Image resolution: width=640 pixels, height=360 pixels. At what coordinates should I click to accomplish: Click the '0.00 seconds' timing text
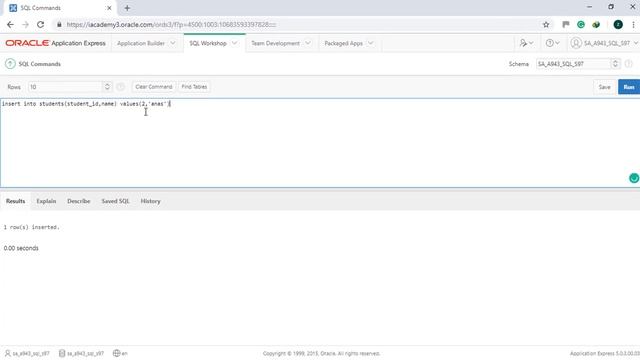(21, 248)
